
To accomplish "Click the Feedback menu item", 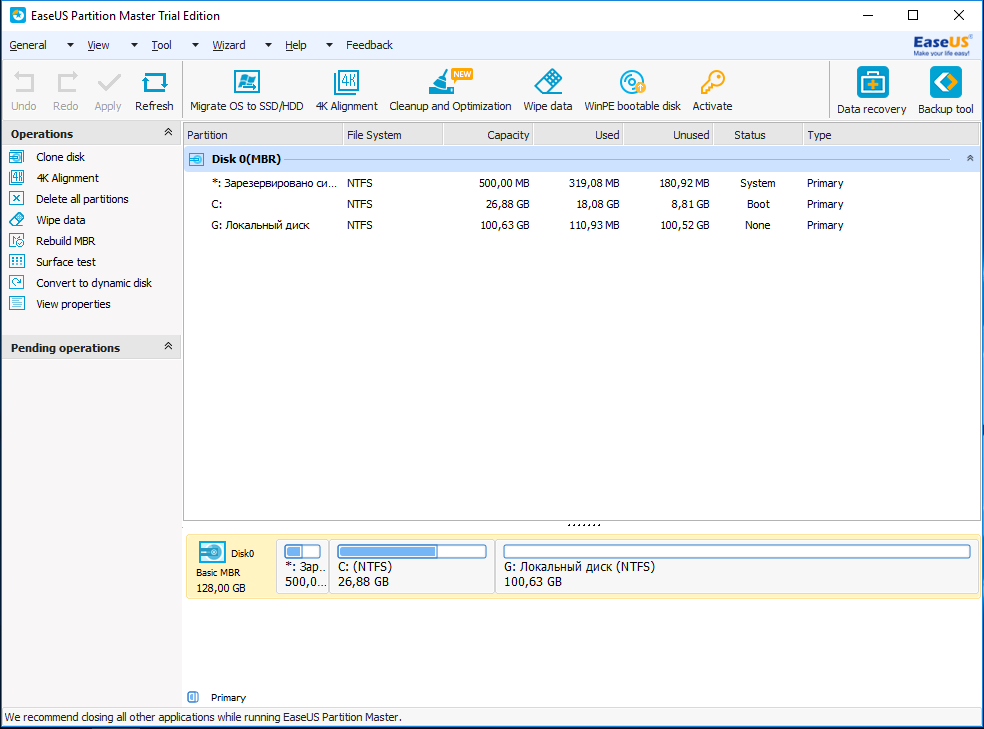I will (369, 45).
